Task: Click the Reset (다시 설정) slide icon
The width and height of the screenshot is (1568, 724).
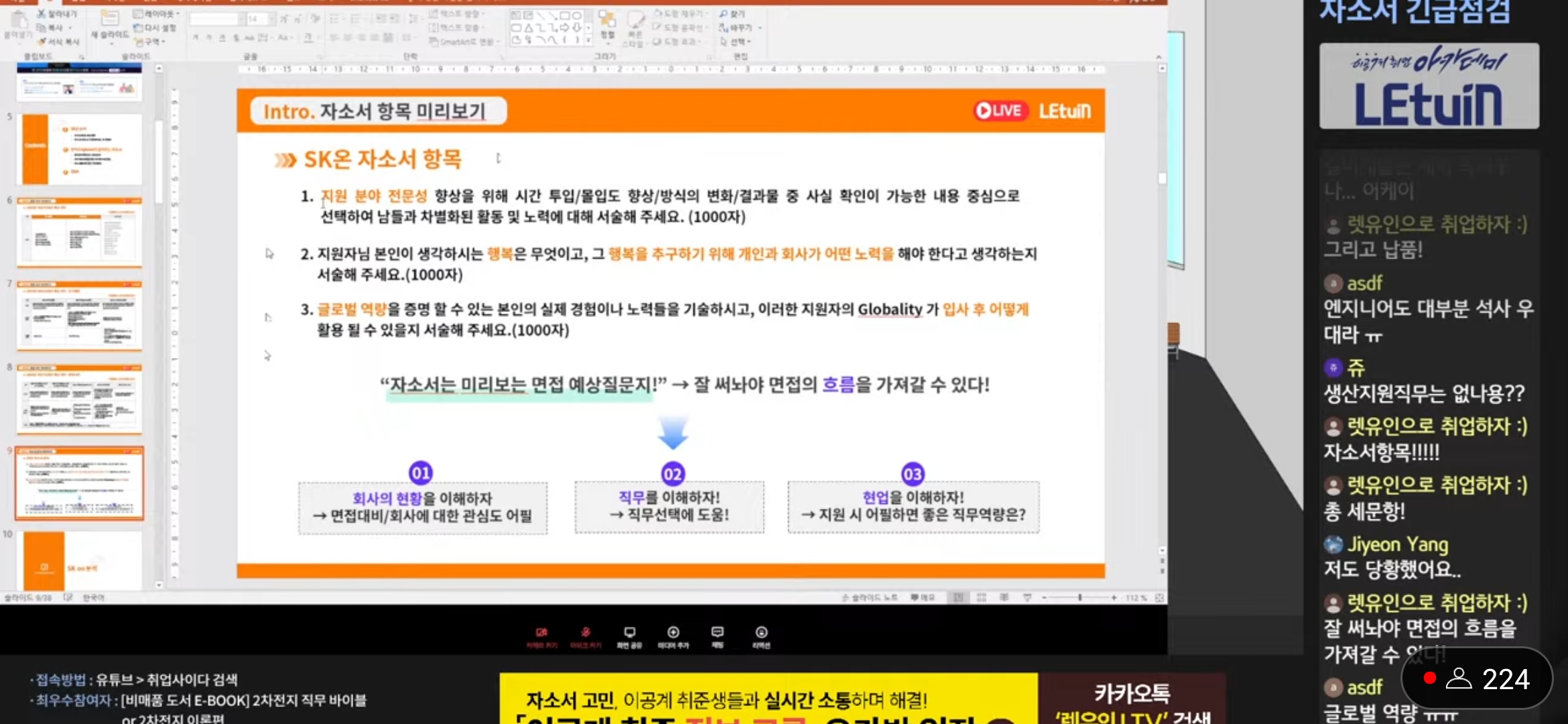Action: 138,27
